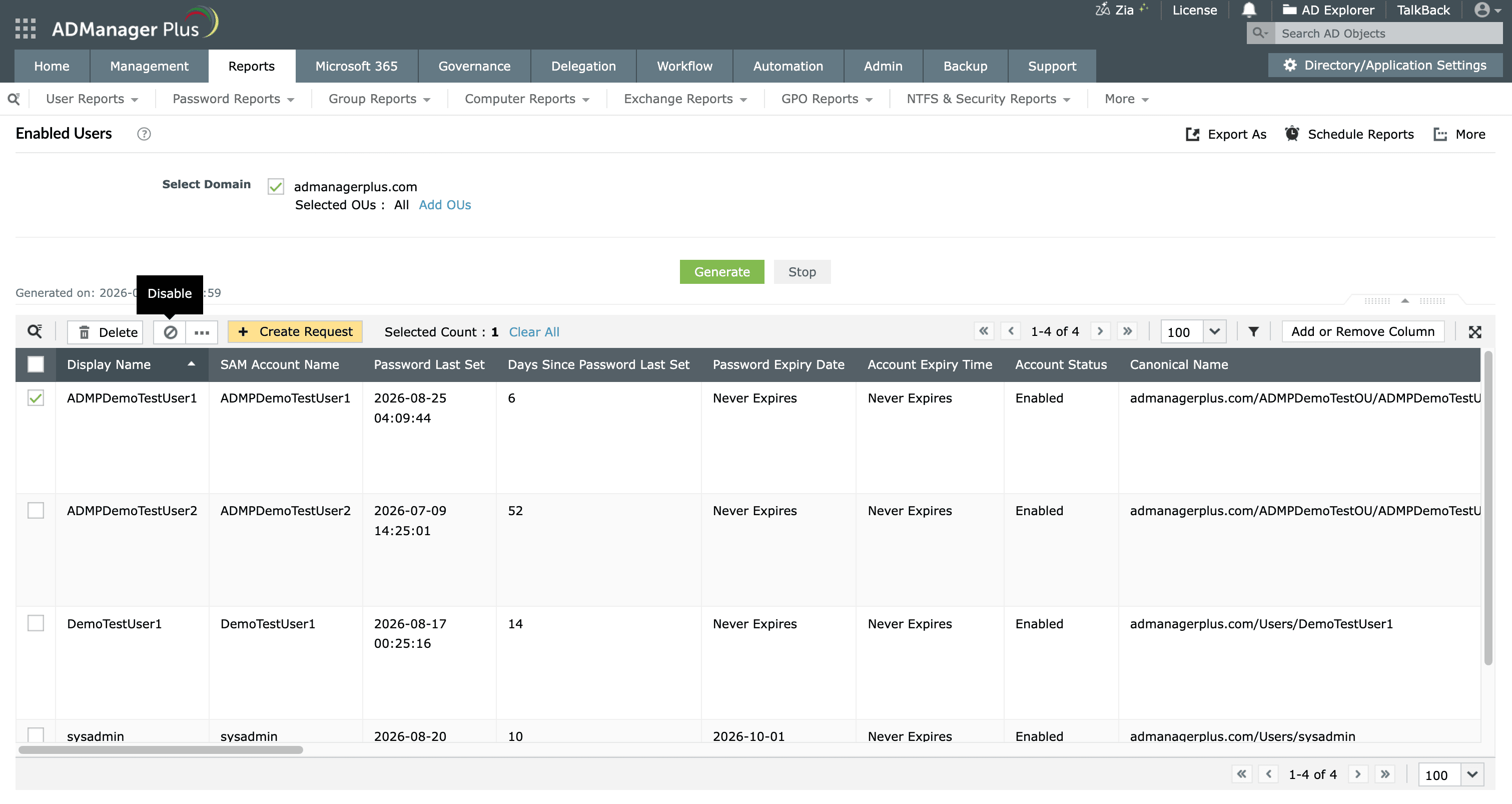Click the Stop button

click(802, 272)
